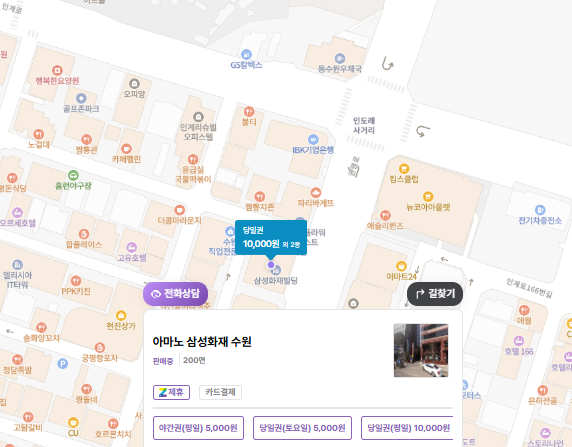Click the 당일권 10,000원 price marker bubble
This screenshot has height=447, width=572.
(271, 238)
